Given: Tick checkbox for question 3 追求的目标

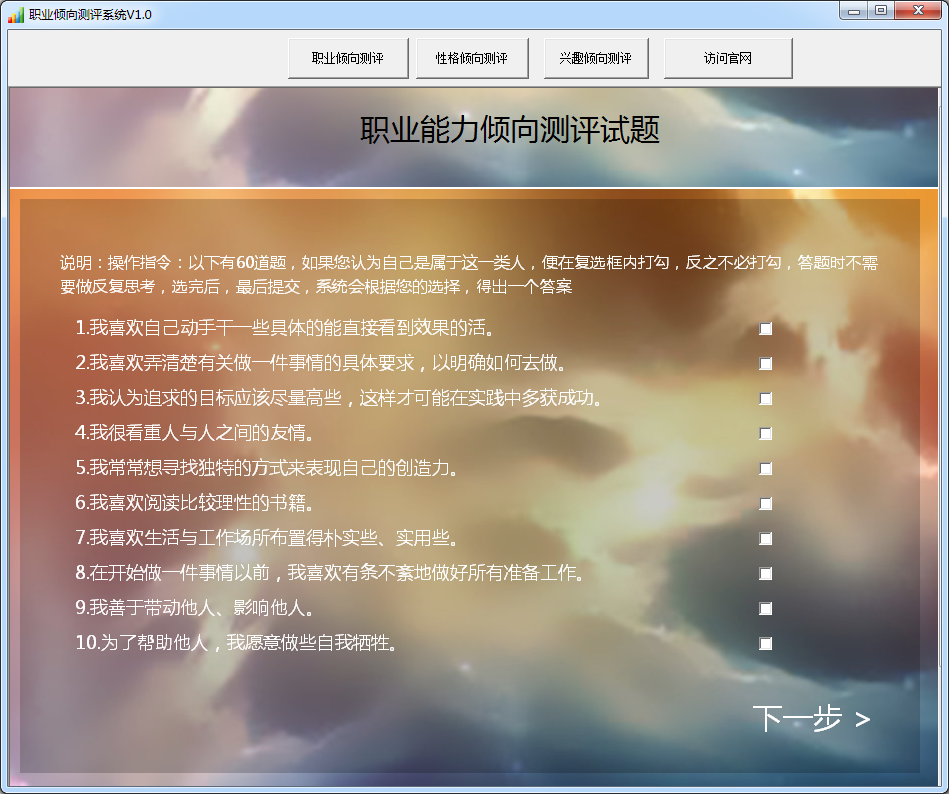Looking at the screenshot, I should (x=766, y=399).
